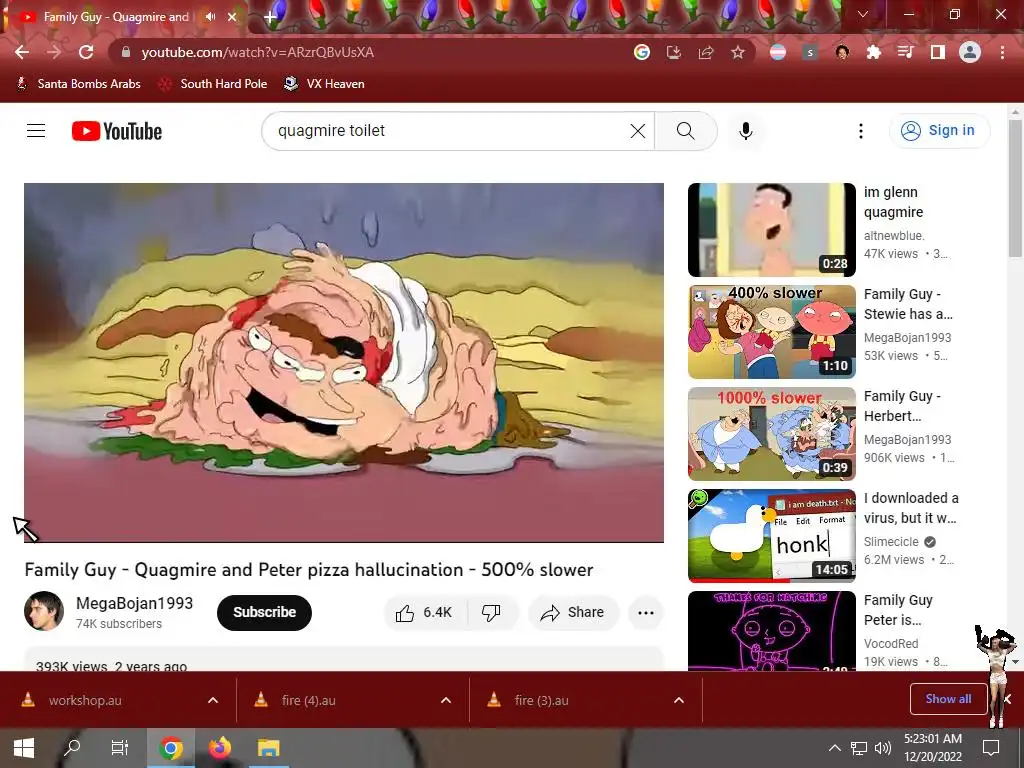Go to YouTube home via logo
The width and height of the screenshot is (1024, 768).
click(x=117, y=131)
